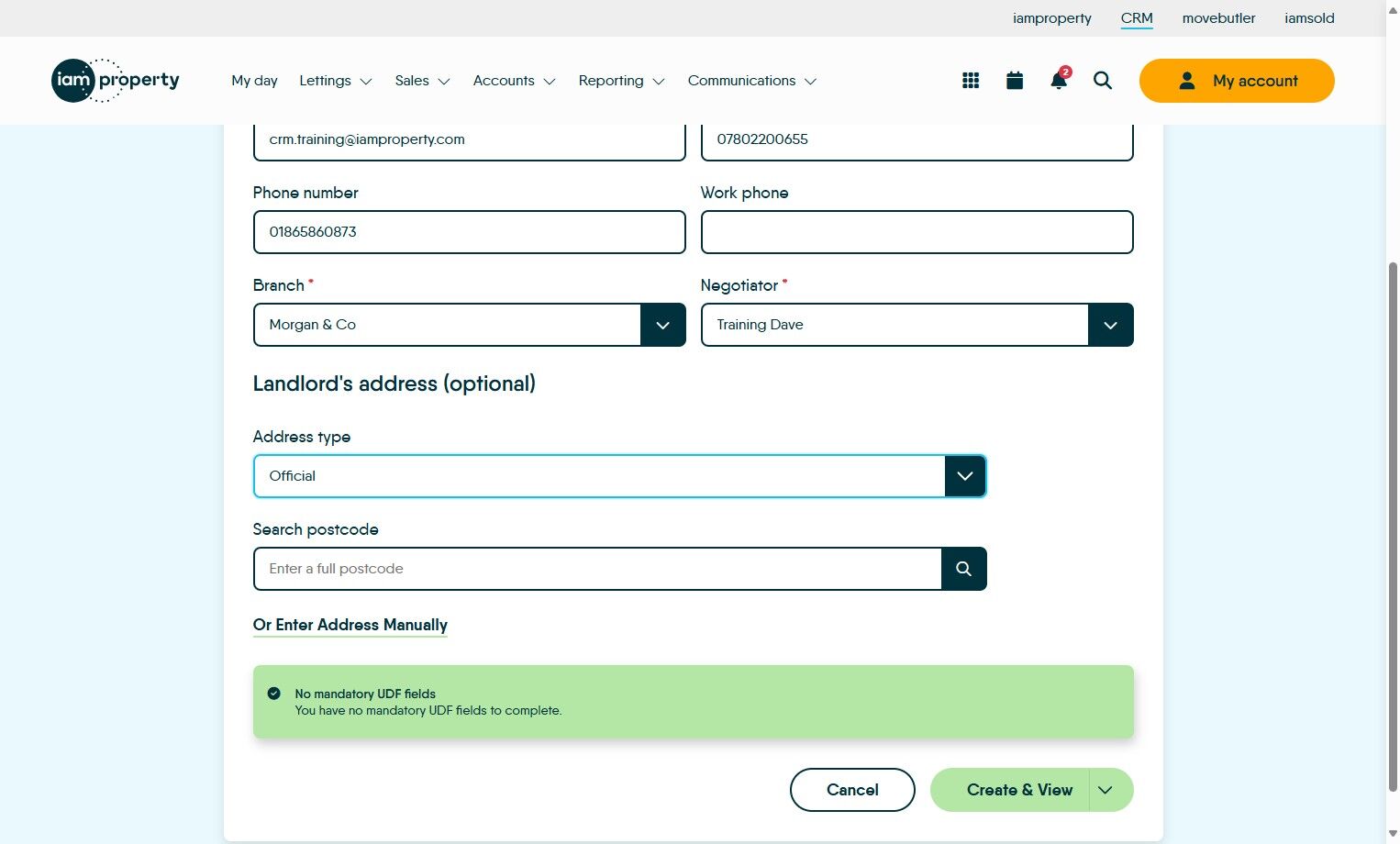The width and height of the screenshot is (1400, 844).
Task: Click the Work phone field
Action: pyautogui.click(x=917, y=232)
